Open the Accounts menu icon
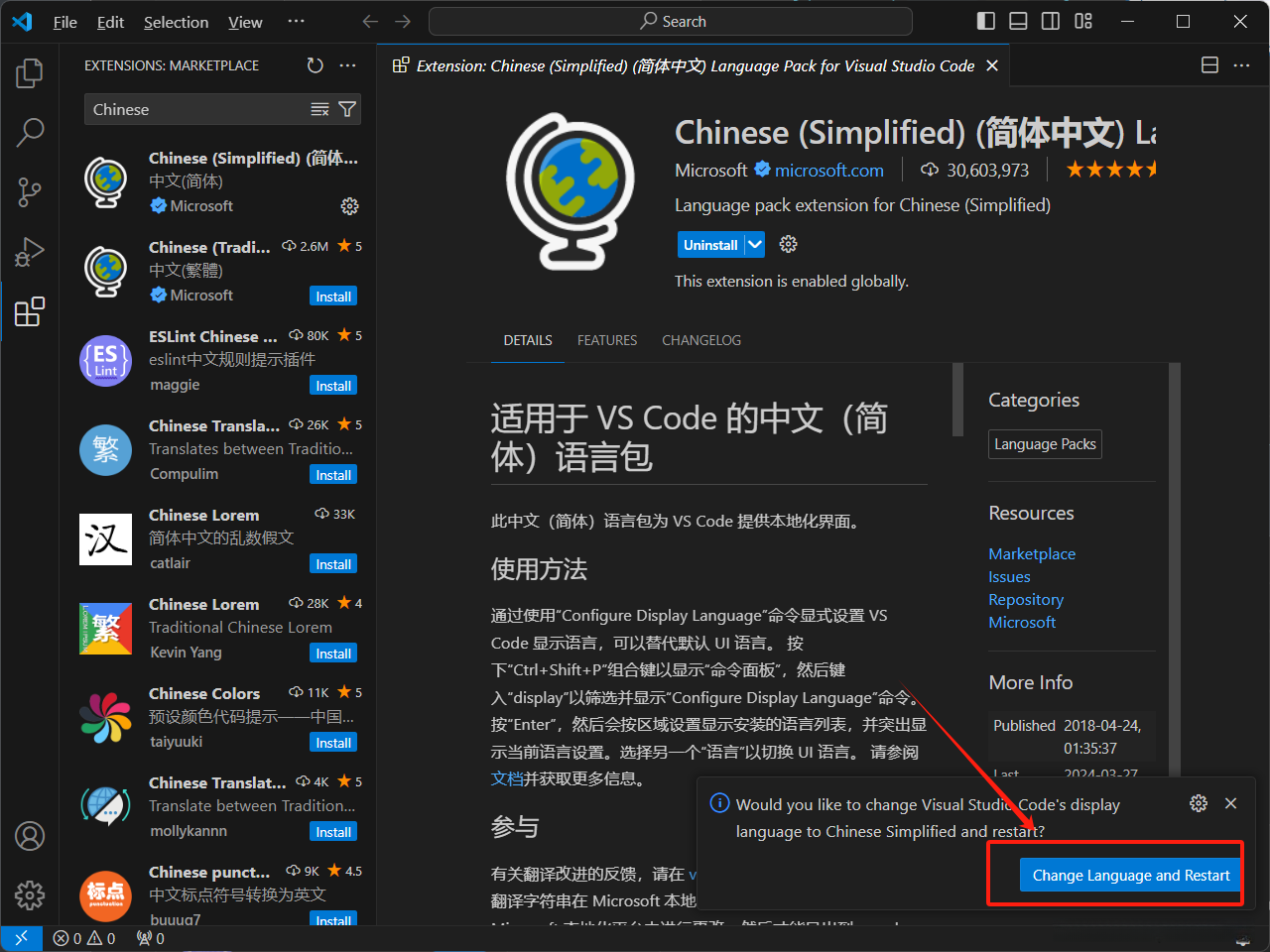This screenshot has height=952, width=1270. click(x=30, y=836)
